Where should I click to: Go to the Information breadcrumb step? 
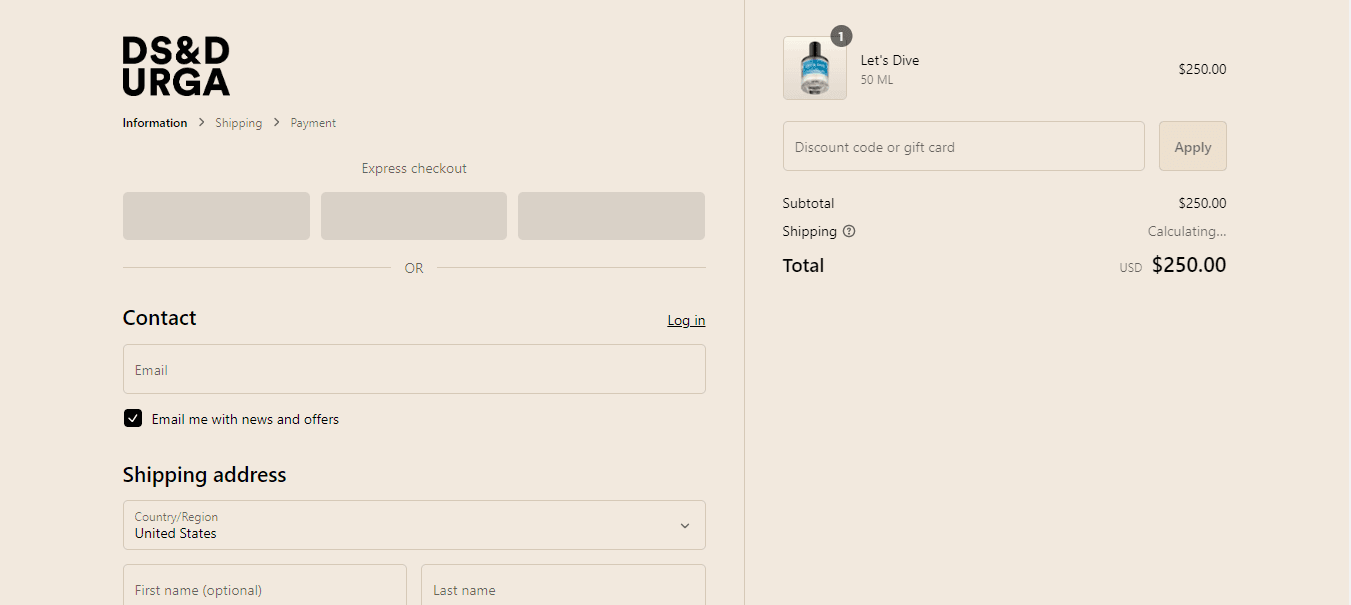pos(155,123)
